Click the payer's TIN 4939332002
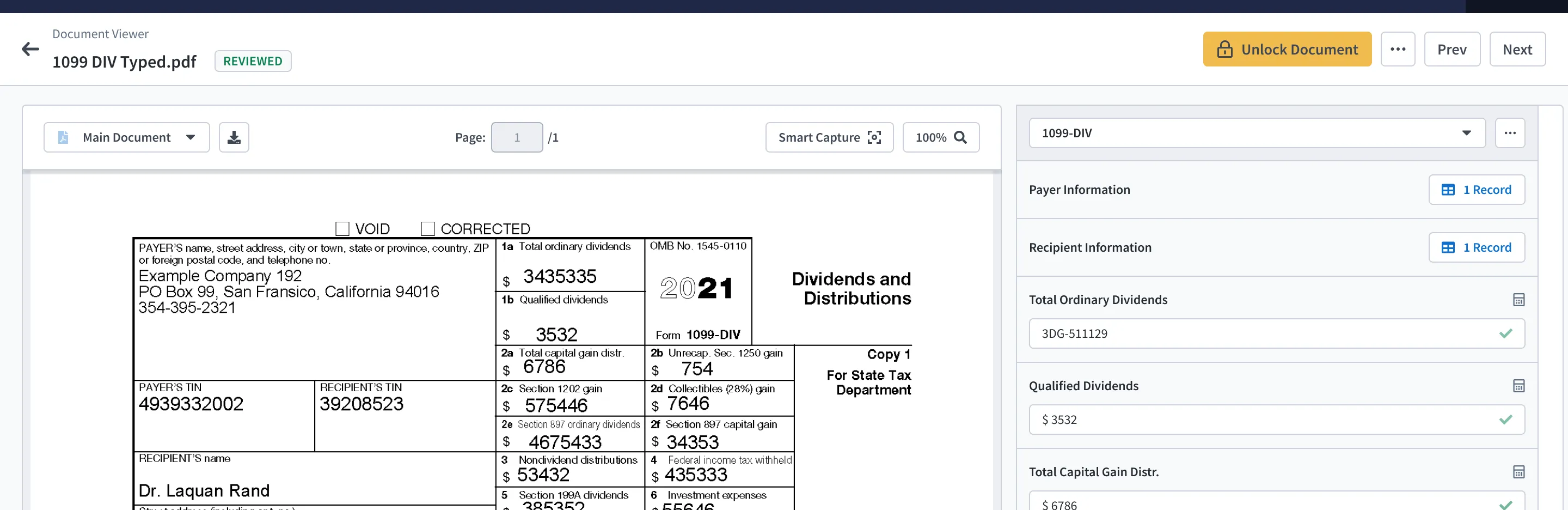The image size is (1568, 510). coord(191,404)
